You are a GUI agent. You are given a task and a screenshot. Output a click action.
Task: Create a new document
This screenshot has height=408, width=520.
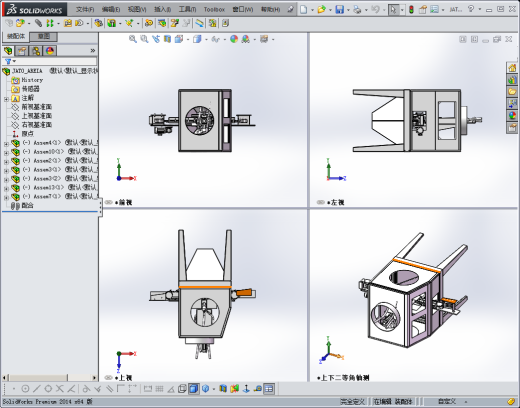(304, 10)
